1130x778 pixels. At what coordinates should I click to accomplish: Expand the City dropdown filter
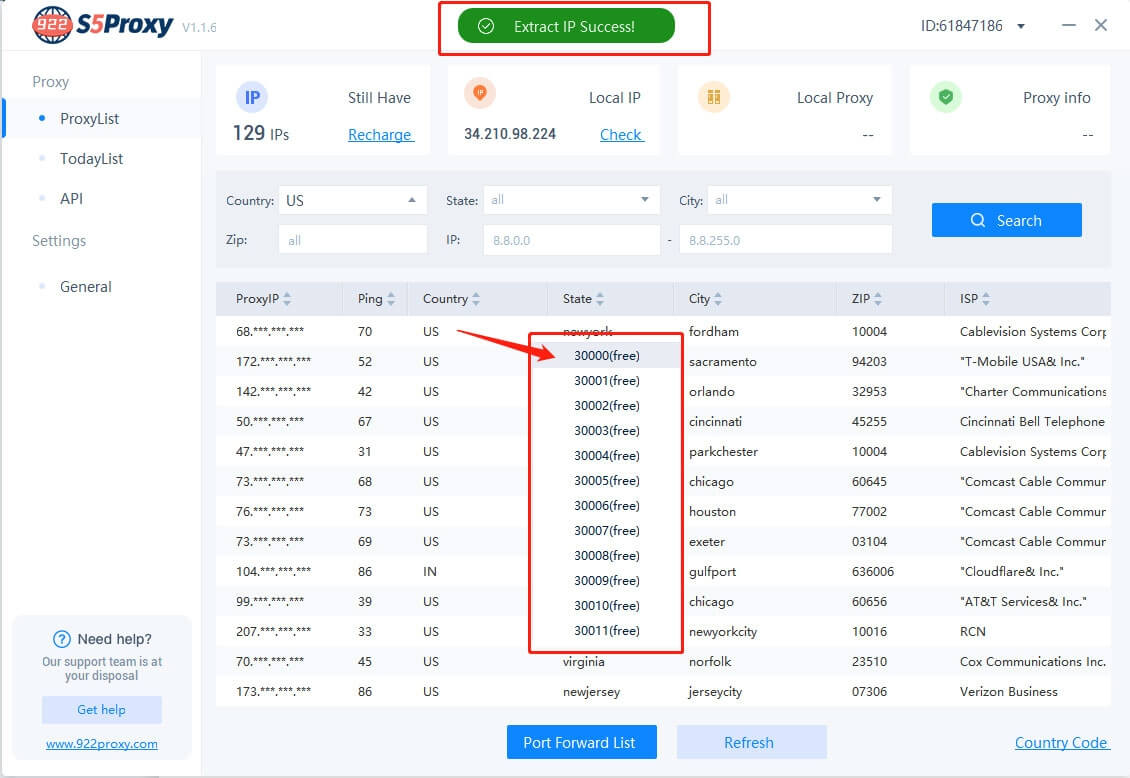pos(798,200)
